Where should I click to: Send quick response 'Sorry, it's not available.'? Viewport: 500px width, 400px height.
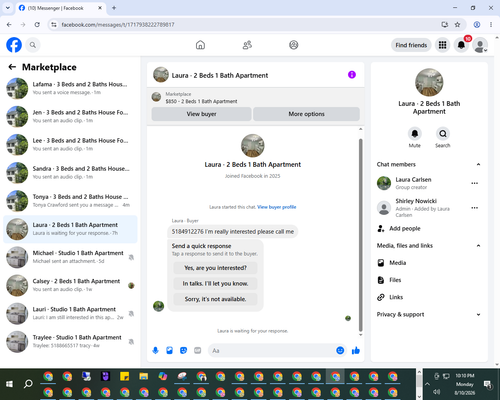tap(215, 299)
